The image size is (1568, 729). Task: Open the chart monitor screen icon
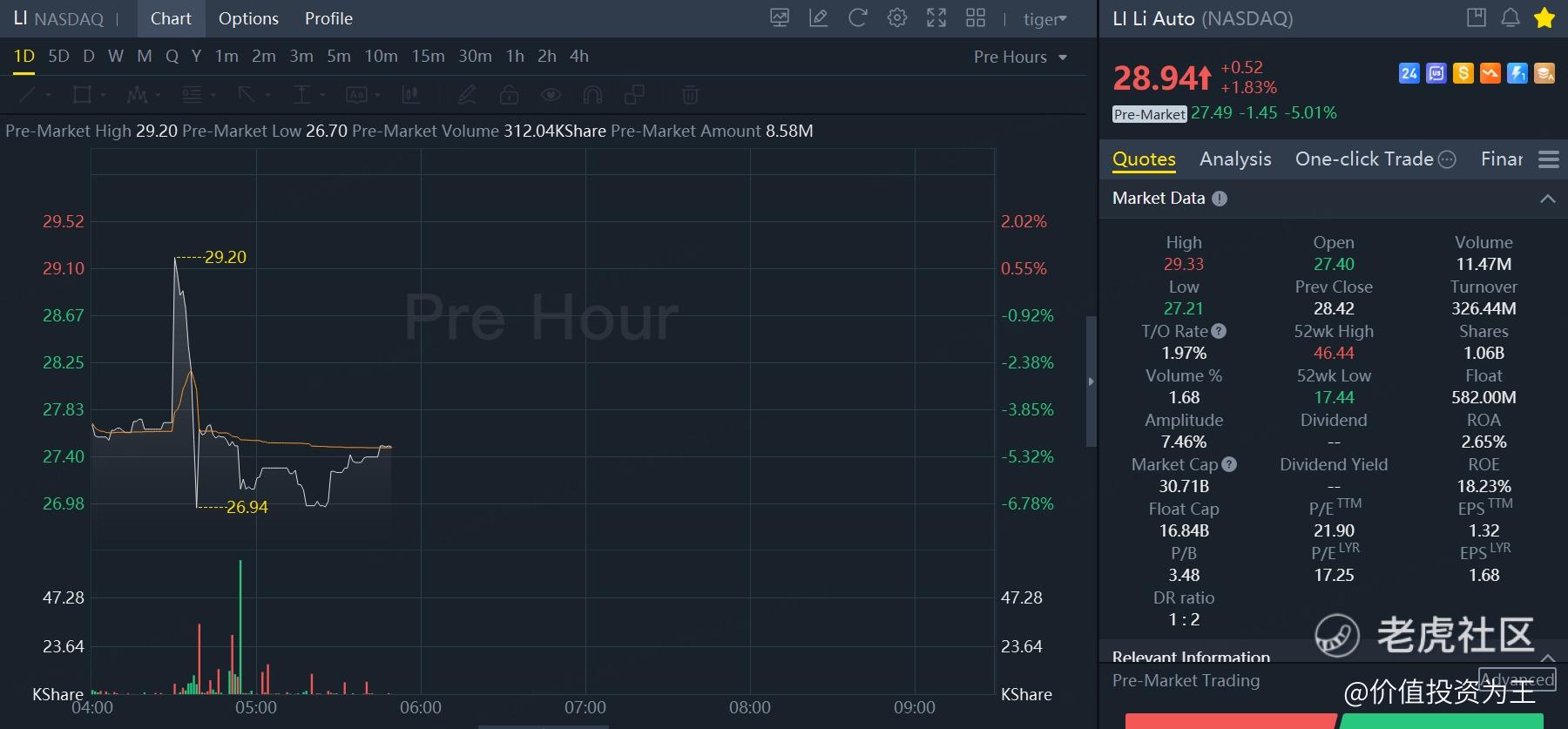pyautogui.click(x=780, y=18)
